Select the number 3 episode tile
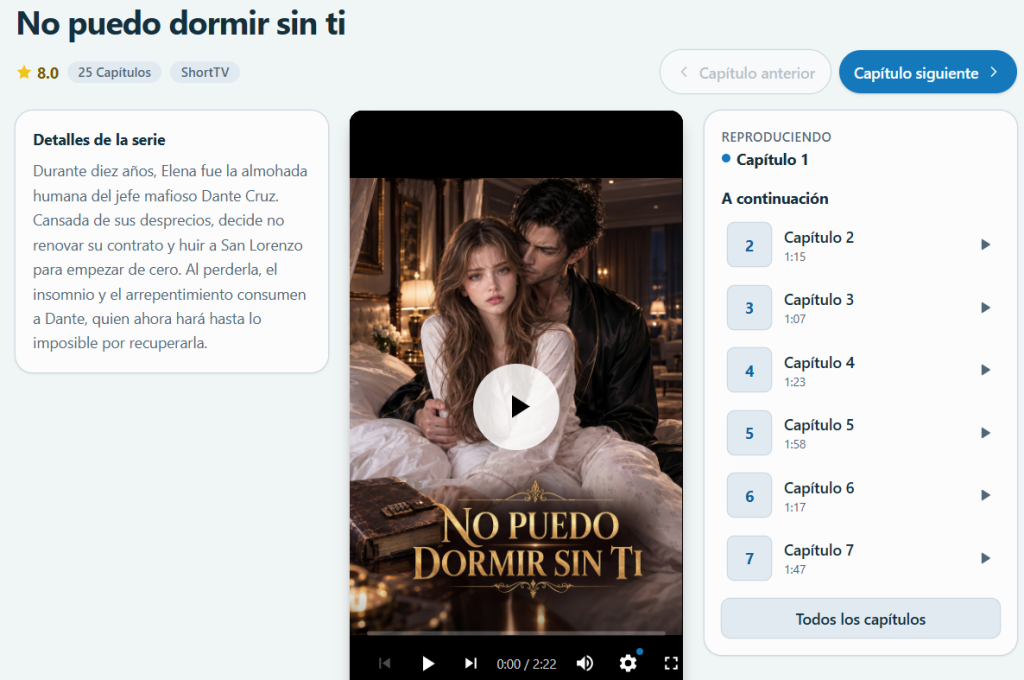 coord(749,308)
